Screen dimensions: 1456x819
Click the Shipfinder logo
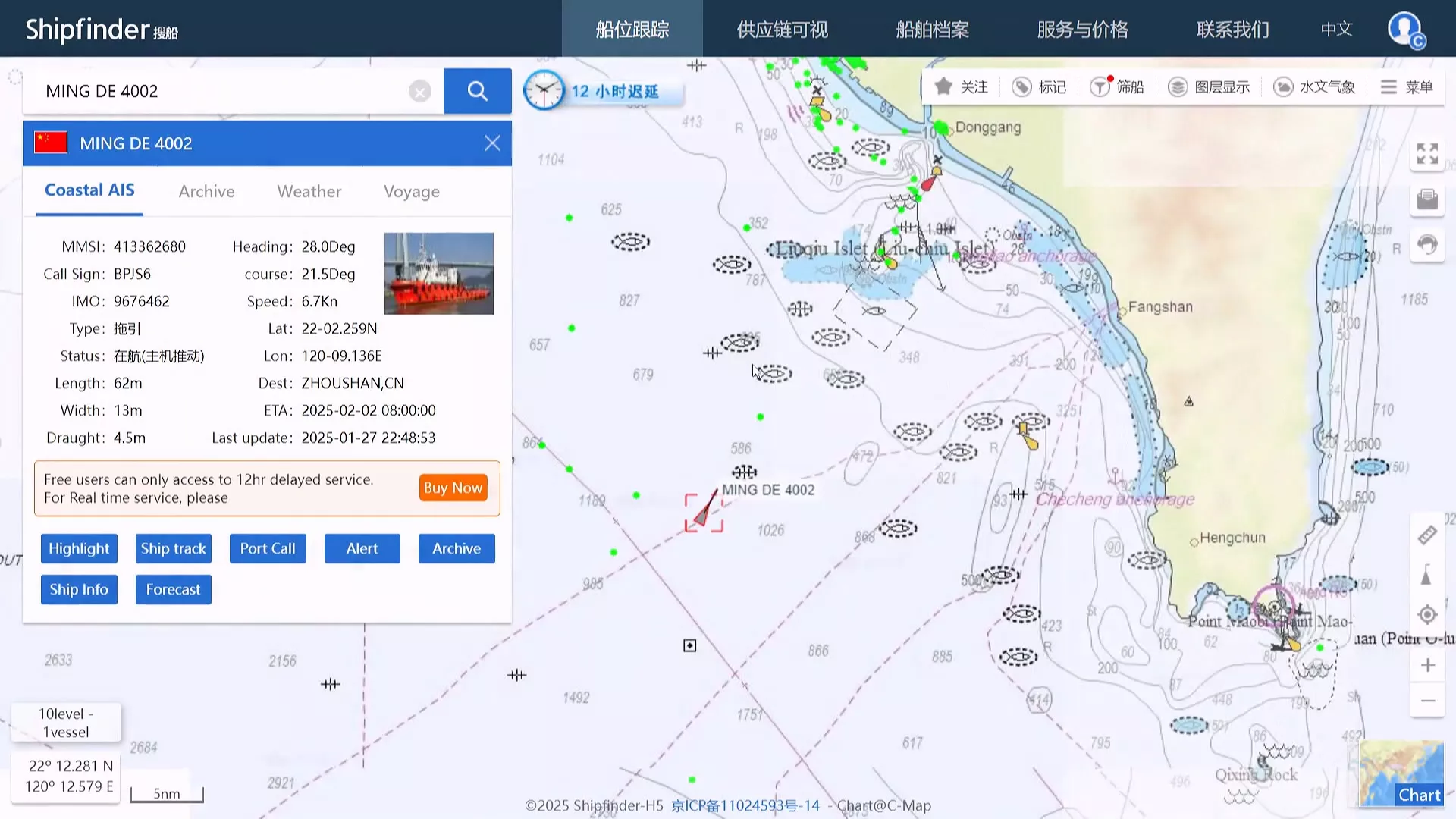[102, 30]
